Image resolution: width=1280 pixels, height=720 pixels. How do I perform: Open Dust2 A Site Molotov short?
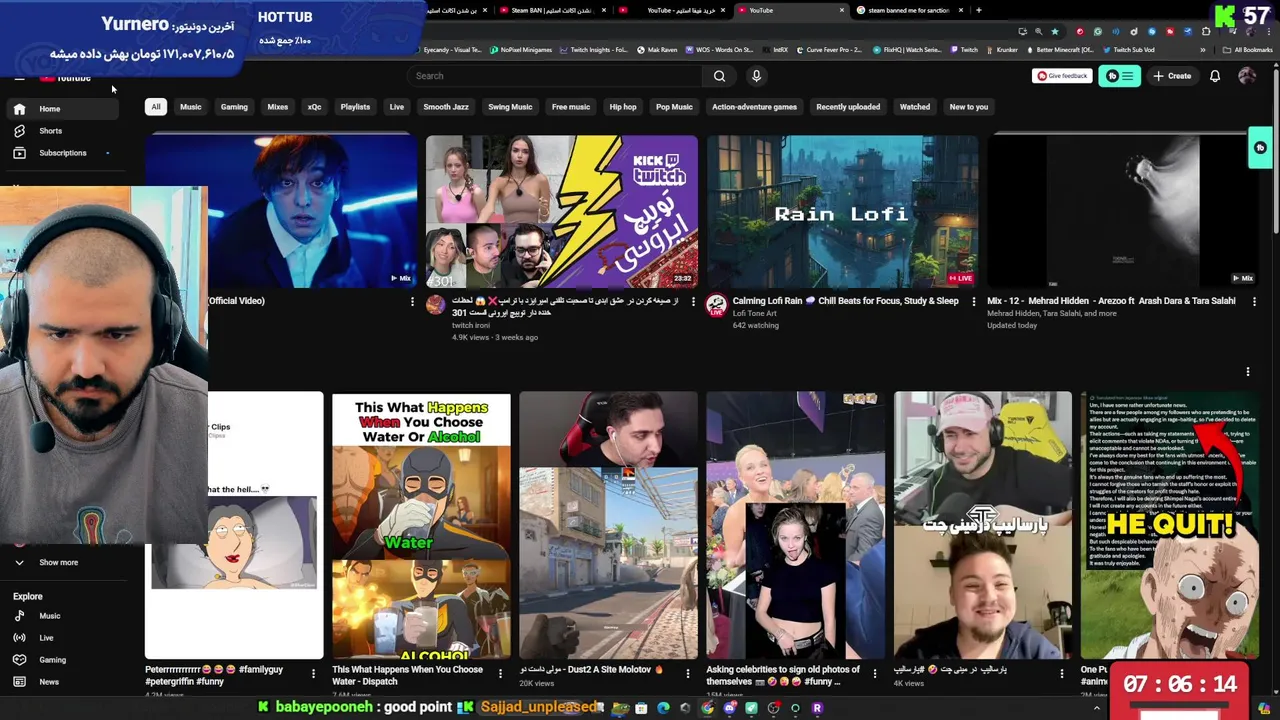(608, 525)
